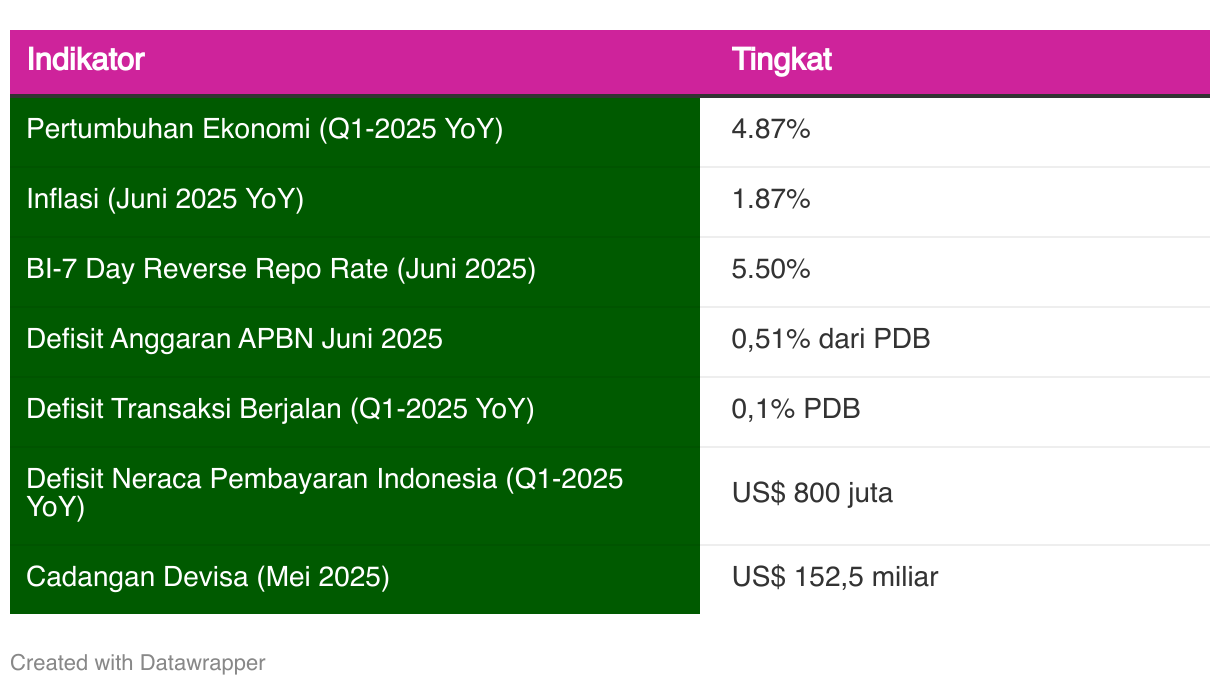Click the 0,51% dari PDB value
The image size is (1220, 686).
tap(831, 340)
